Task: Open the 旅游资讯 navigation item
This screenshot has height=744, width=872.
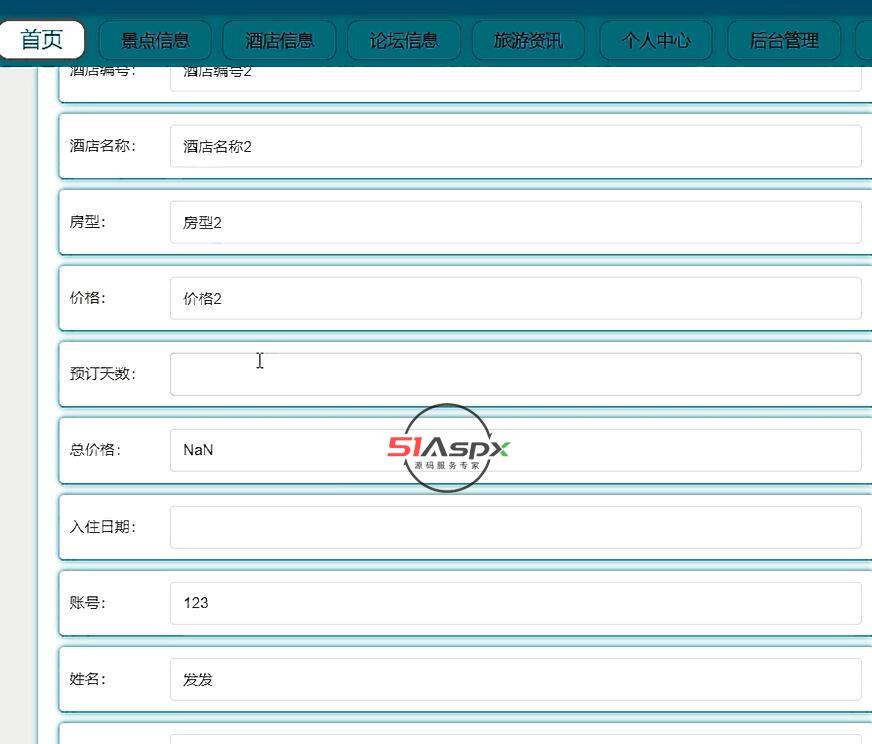Action: [x=528, y=40]
